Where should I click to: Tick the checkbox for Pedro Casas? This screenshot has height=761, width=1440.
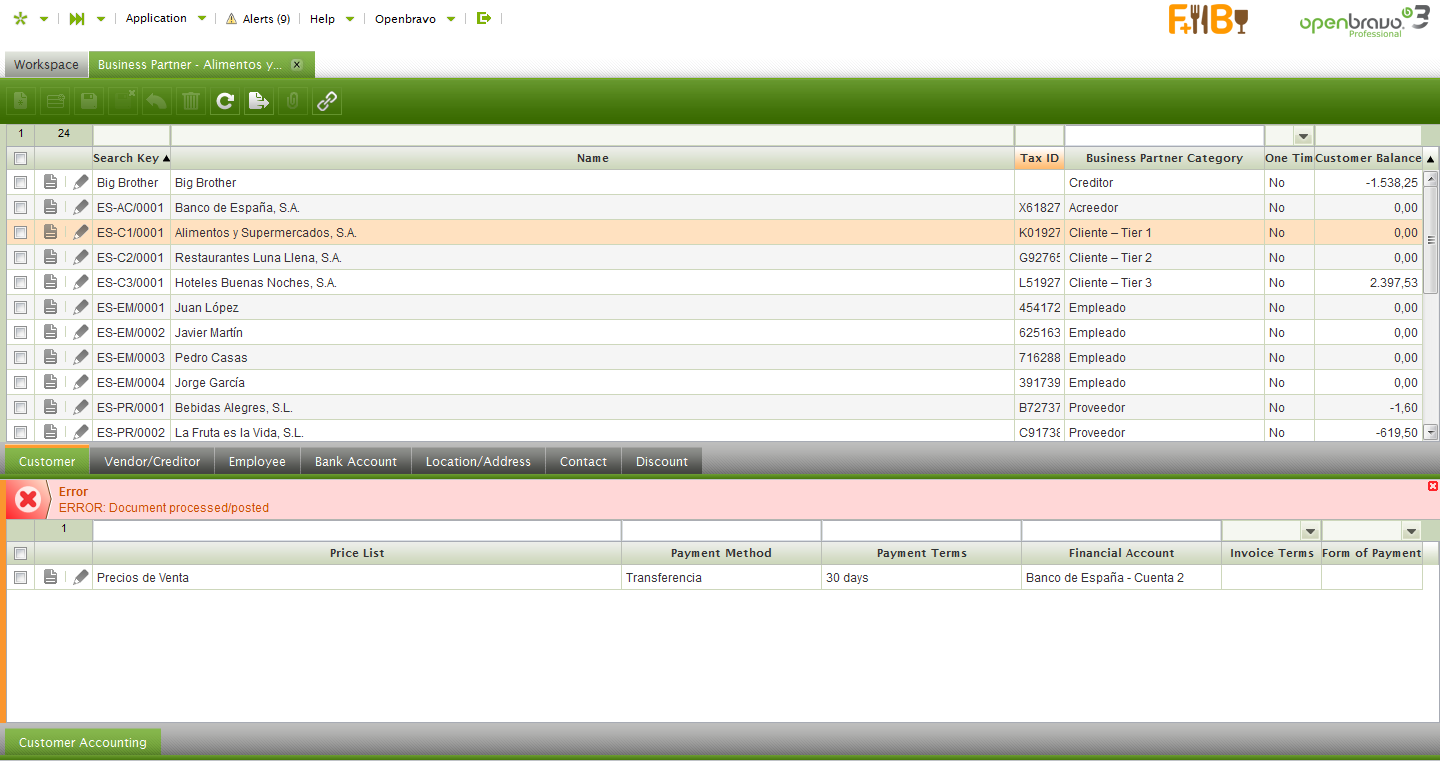click(x=20, y=358)
